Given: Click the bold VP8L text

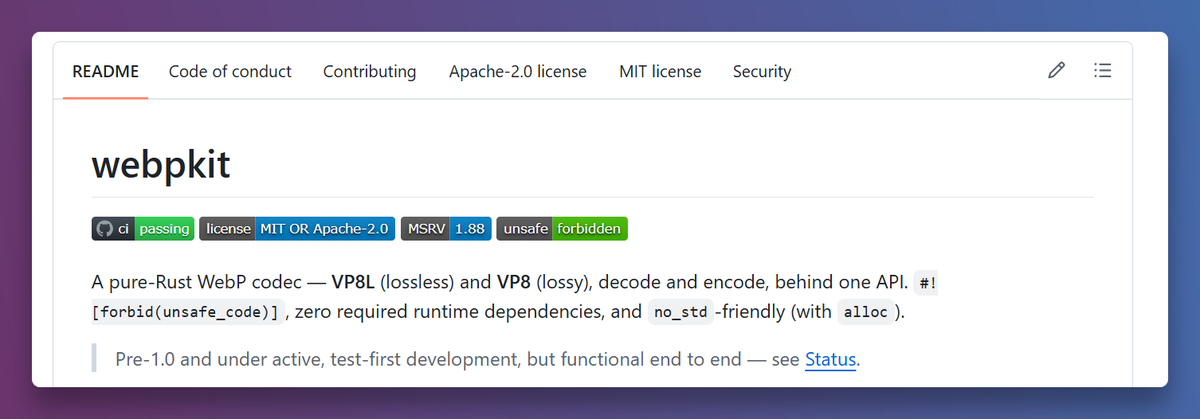Looking at the screenshot, I should pos(353,282).
